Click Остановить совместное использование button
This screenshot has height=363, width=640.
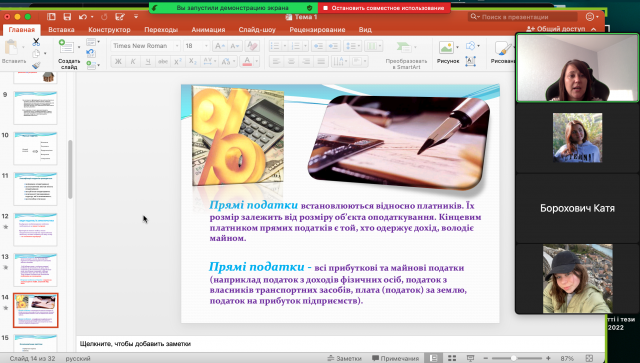[384, 8]
